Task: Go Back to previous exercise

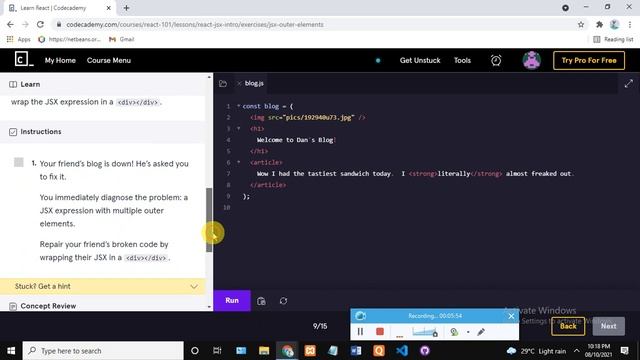Action: pos(568,326)
